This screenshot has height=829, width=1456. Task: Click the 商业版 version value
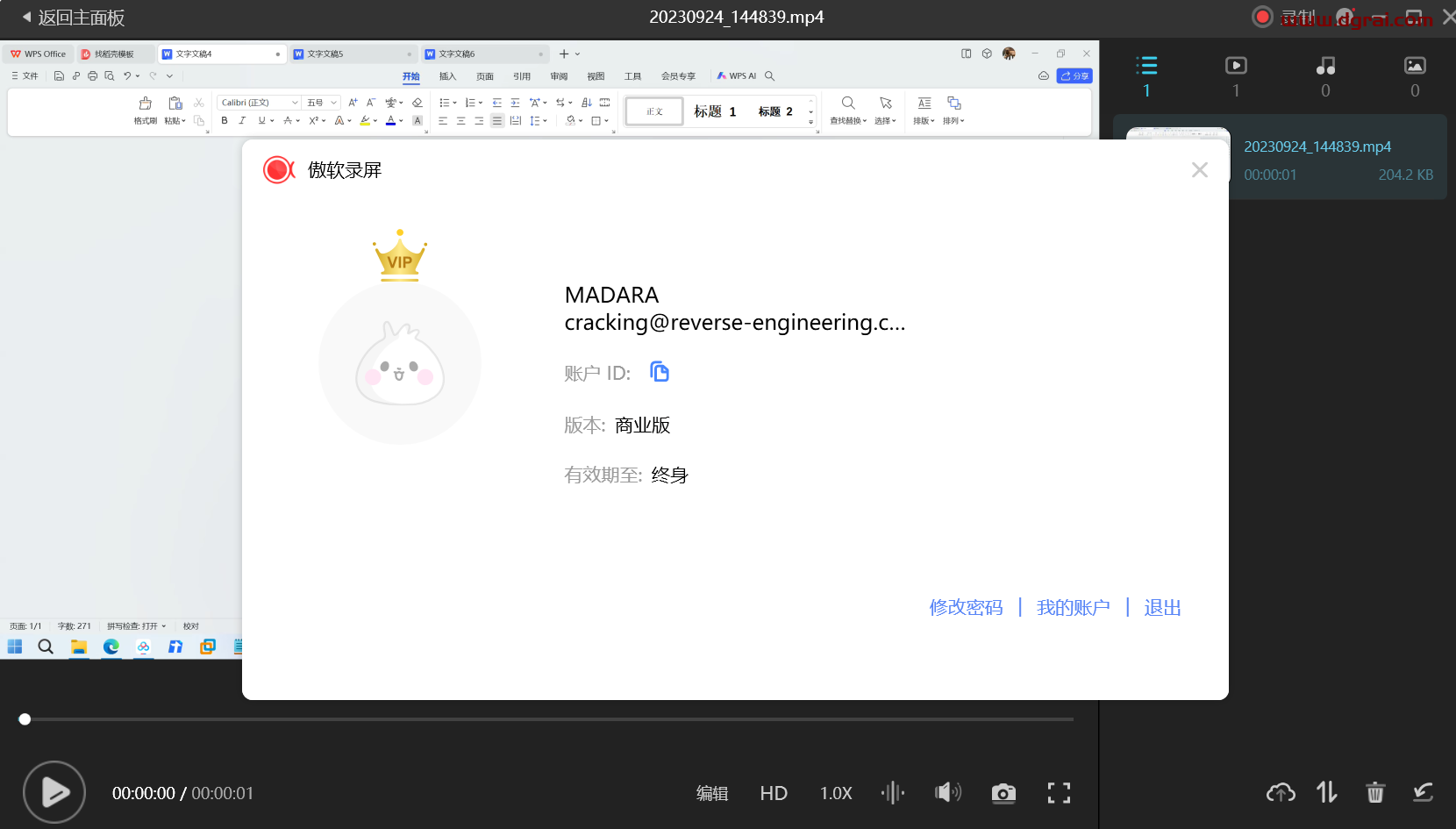[643, 425]
